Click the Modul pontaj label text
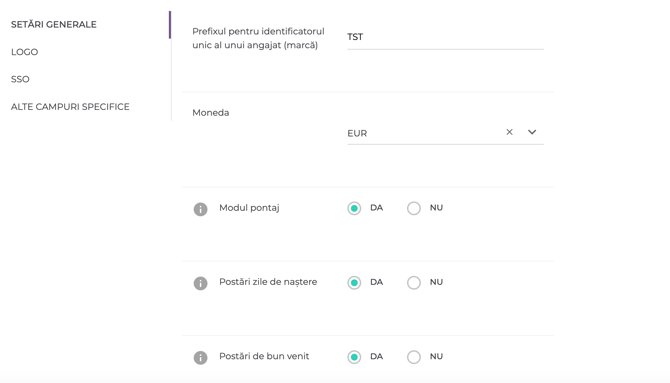This screenshot has height=383, width=670. click(x=249, y=208)
